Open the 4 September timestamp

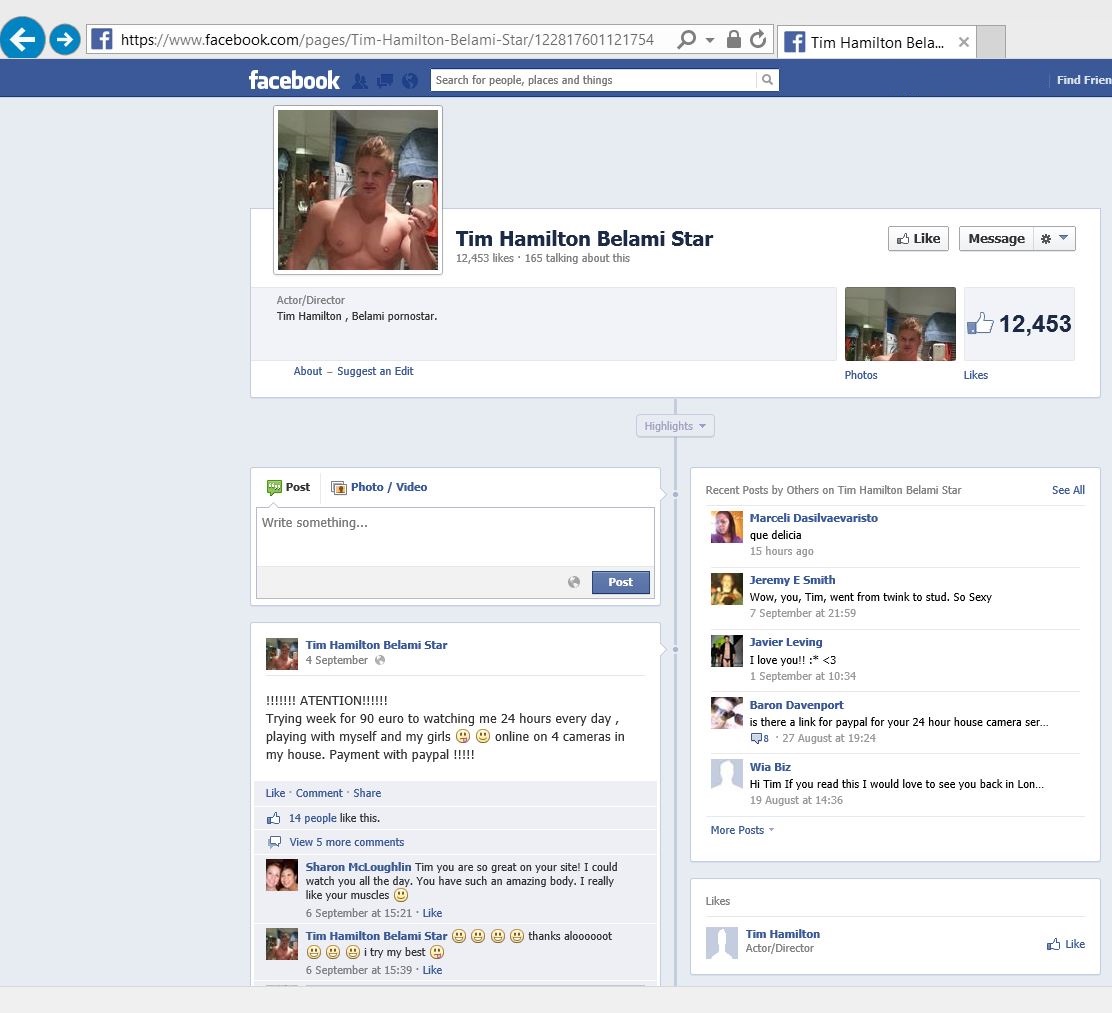pyautogui.click(x=337, y=660)
